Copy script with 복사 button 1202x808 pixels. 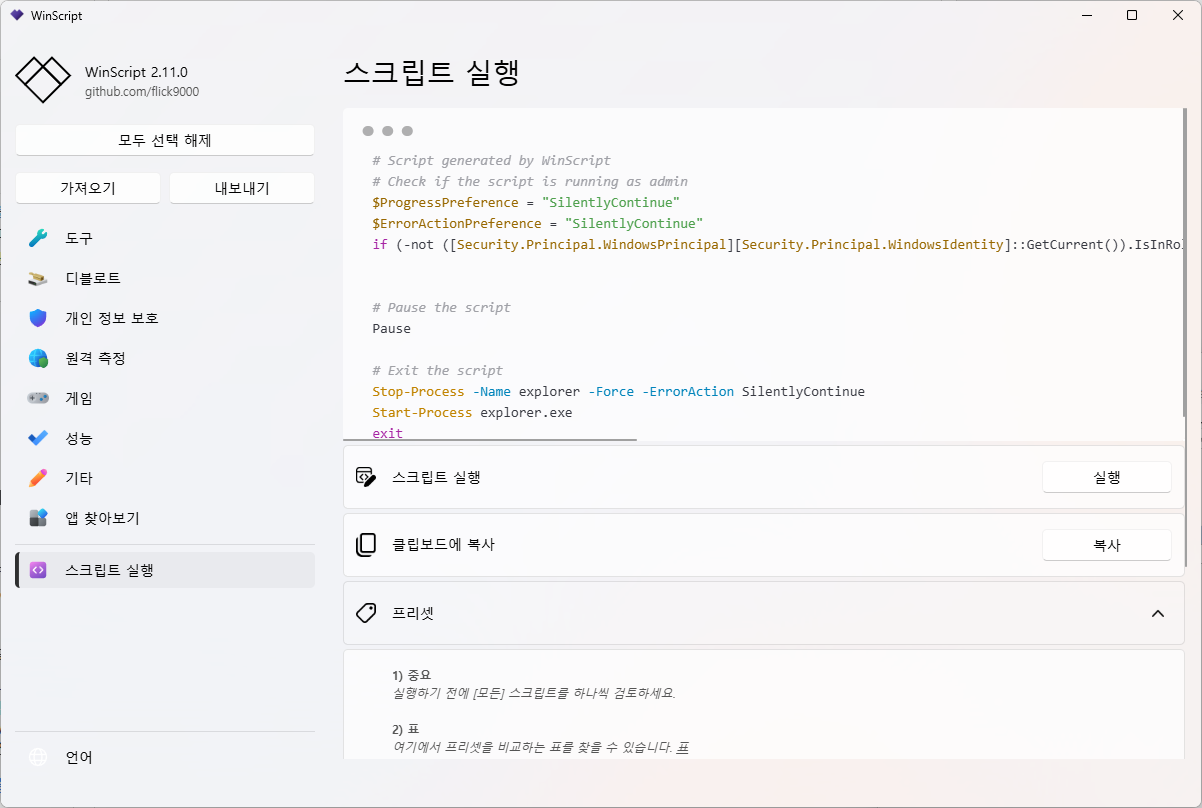pyautogui.click(x=1107, y=545)
